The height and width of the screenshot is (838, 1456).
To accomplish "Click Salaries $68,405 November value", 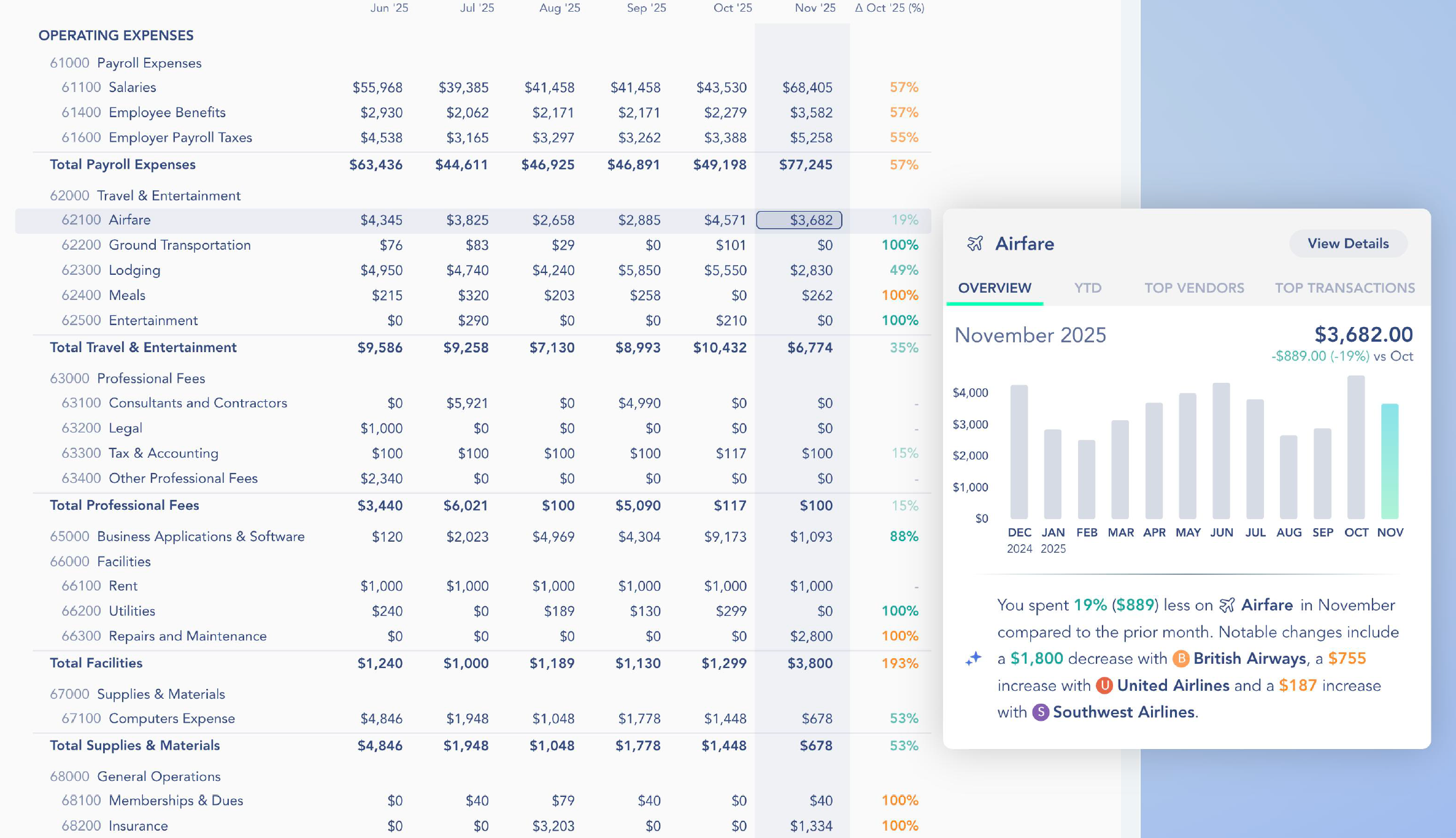I will click(x=807, y=87).
